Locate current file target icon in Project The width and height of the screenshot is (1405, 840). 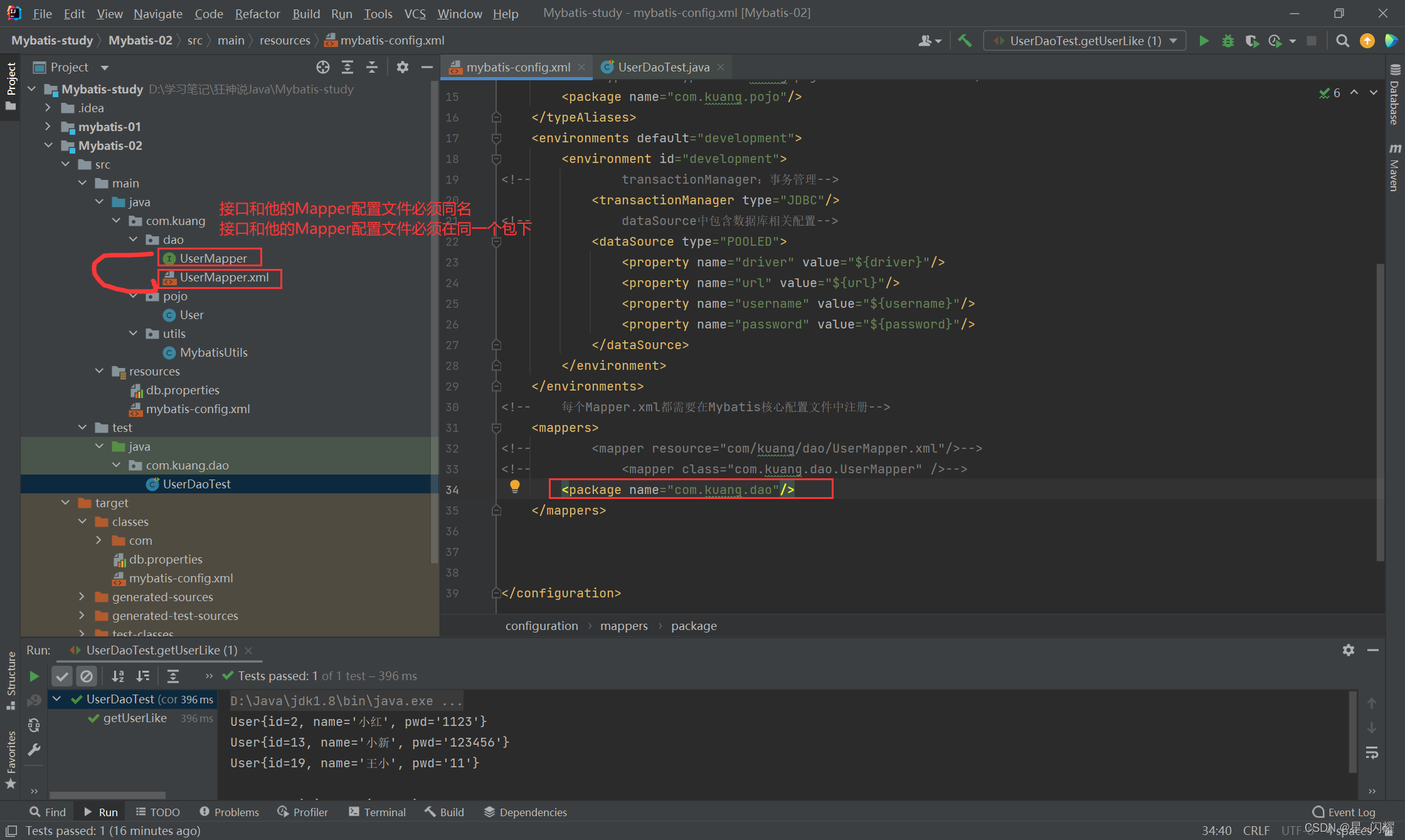point(323,67)
